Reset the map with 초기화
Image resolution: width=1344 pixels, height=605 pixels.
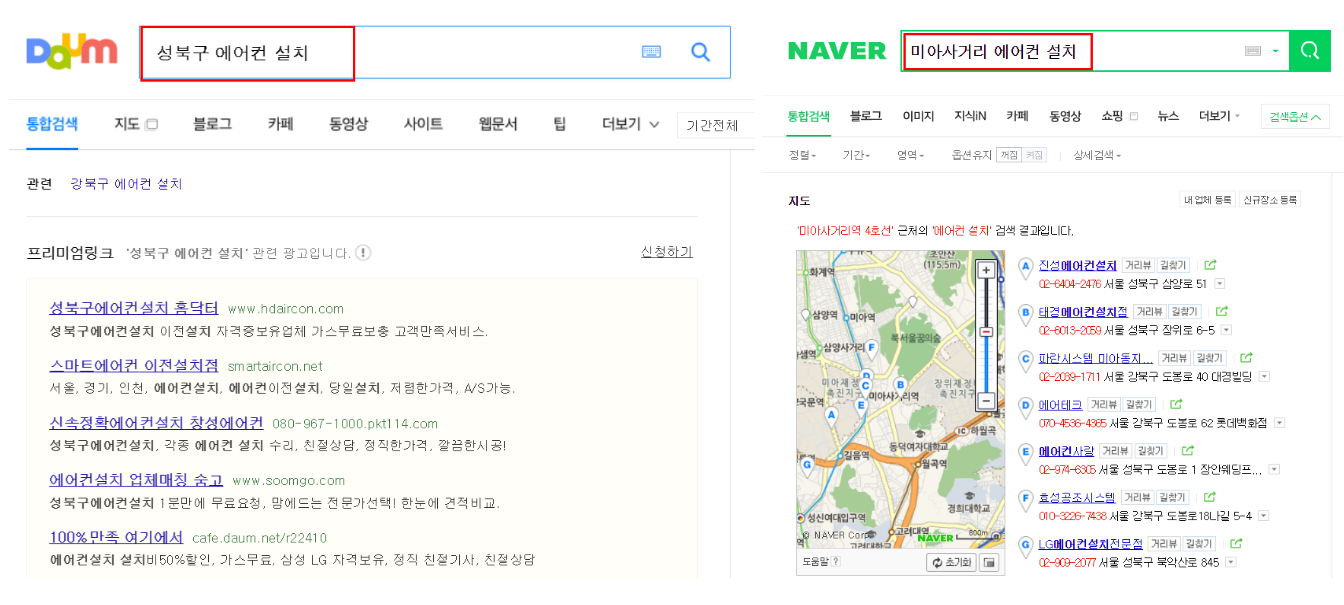click(950, 562)
